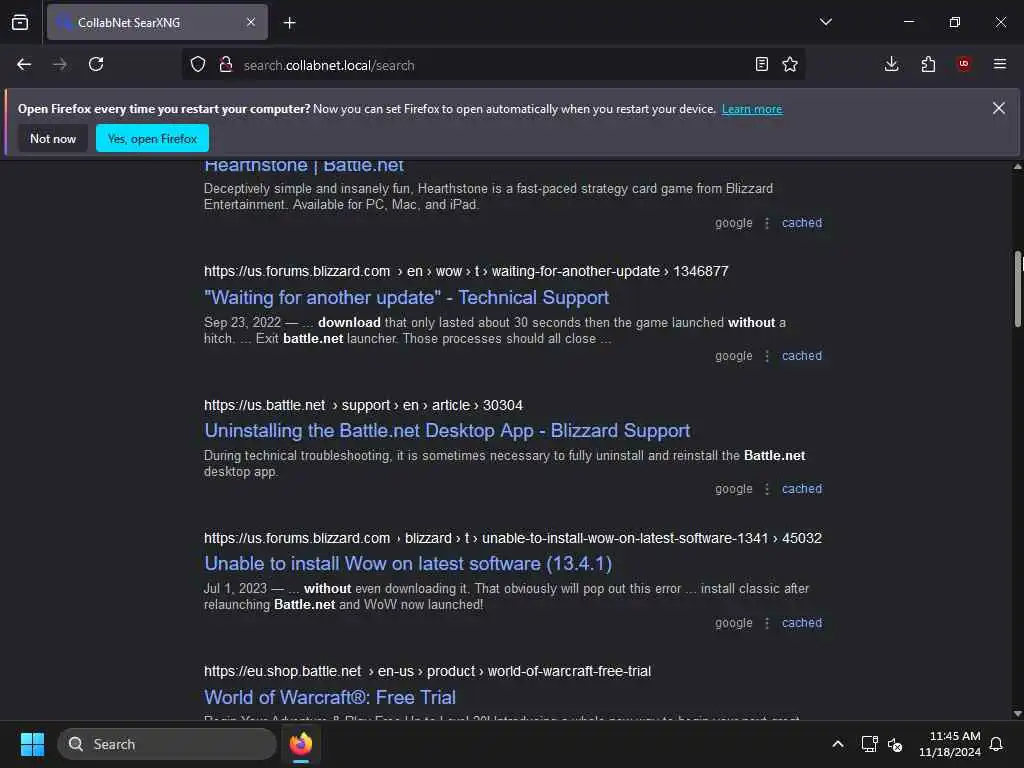Open the muted volume tray icon

pos(895,744)
